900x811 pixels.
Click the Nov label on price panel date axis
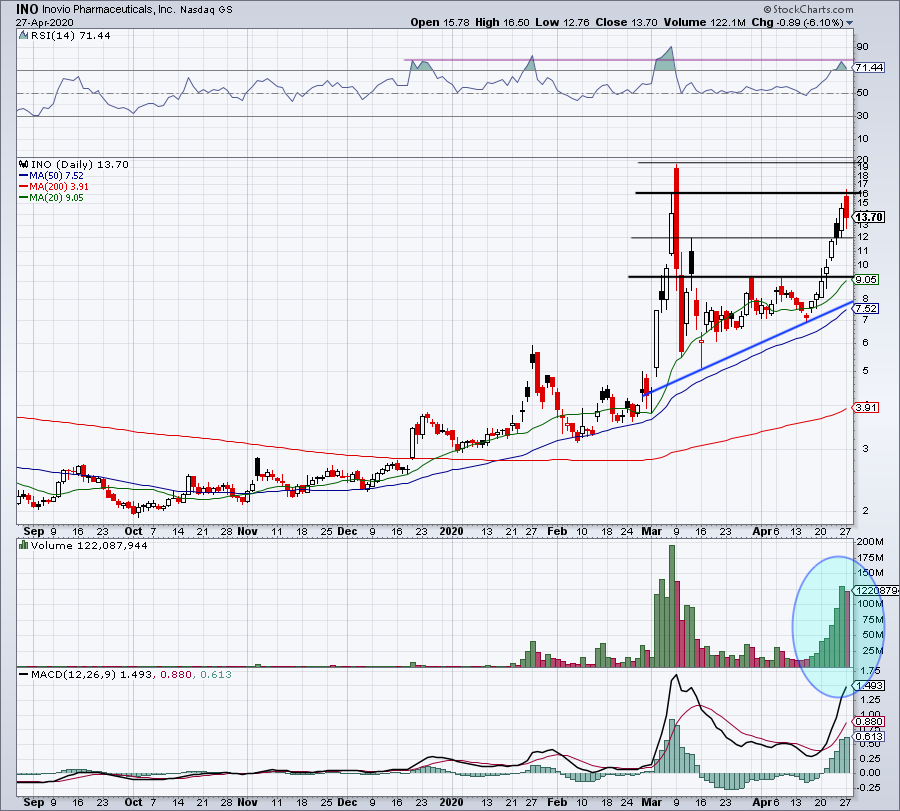tap(247, 531)
